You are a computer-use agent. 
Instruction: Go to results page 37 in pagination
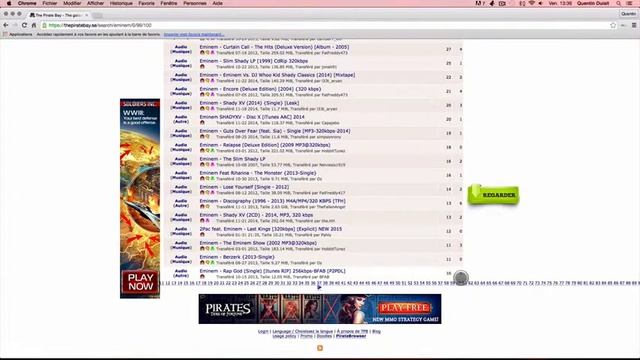[319, 283]
